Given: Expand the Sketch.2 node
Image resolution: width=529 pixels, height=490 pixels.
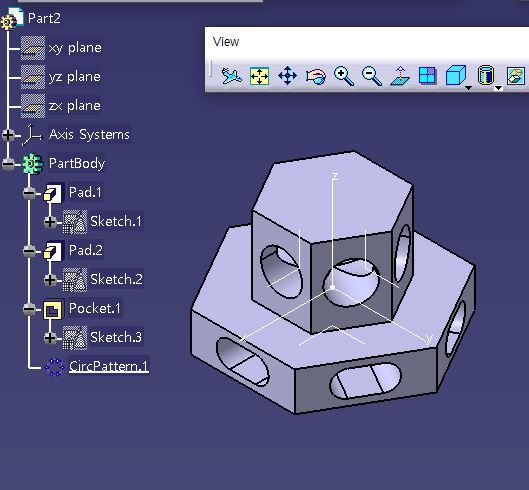Looking at the screenshot, I should tap(50, 280).
